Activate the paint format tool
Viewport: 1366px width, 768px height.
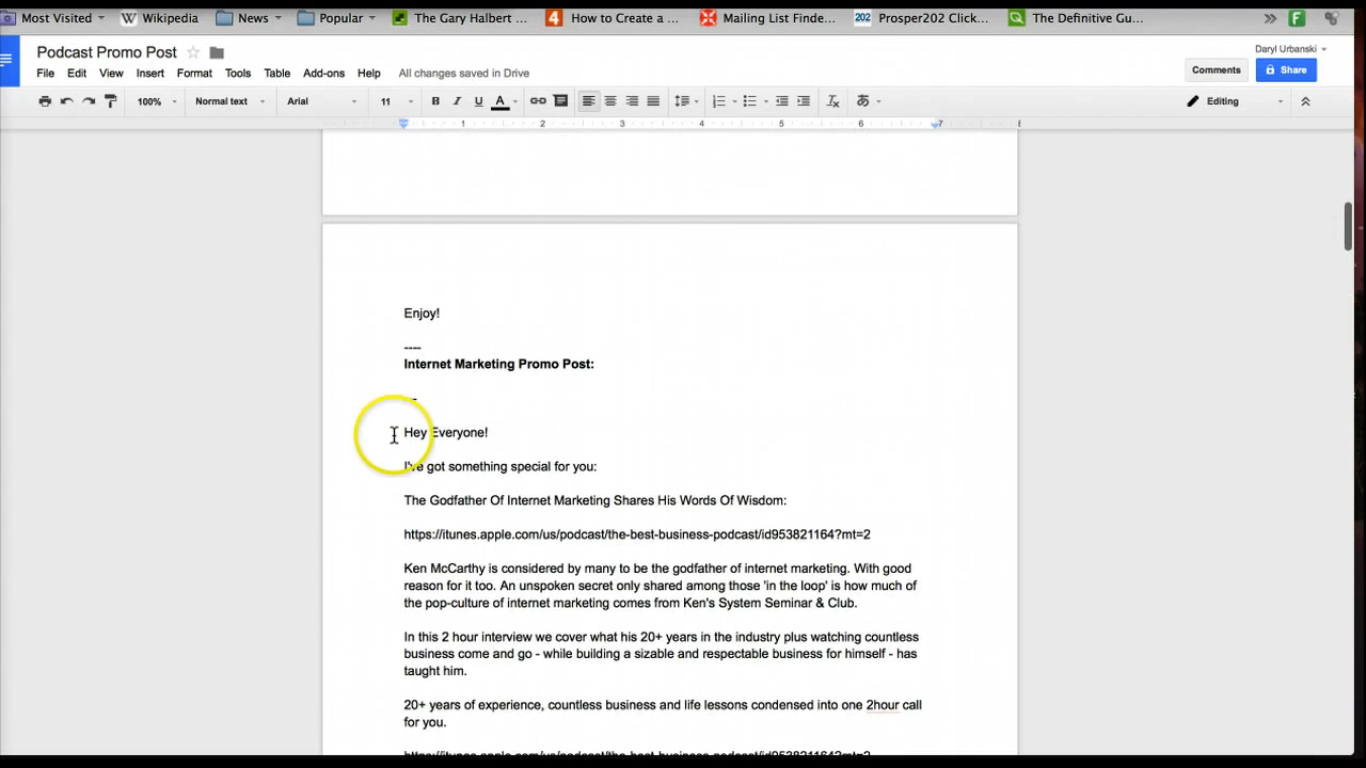point(111,101)
